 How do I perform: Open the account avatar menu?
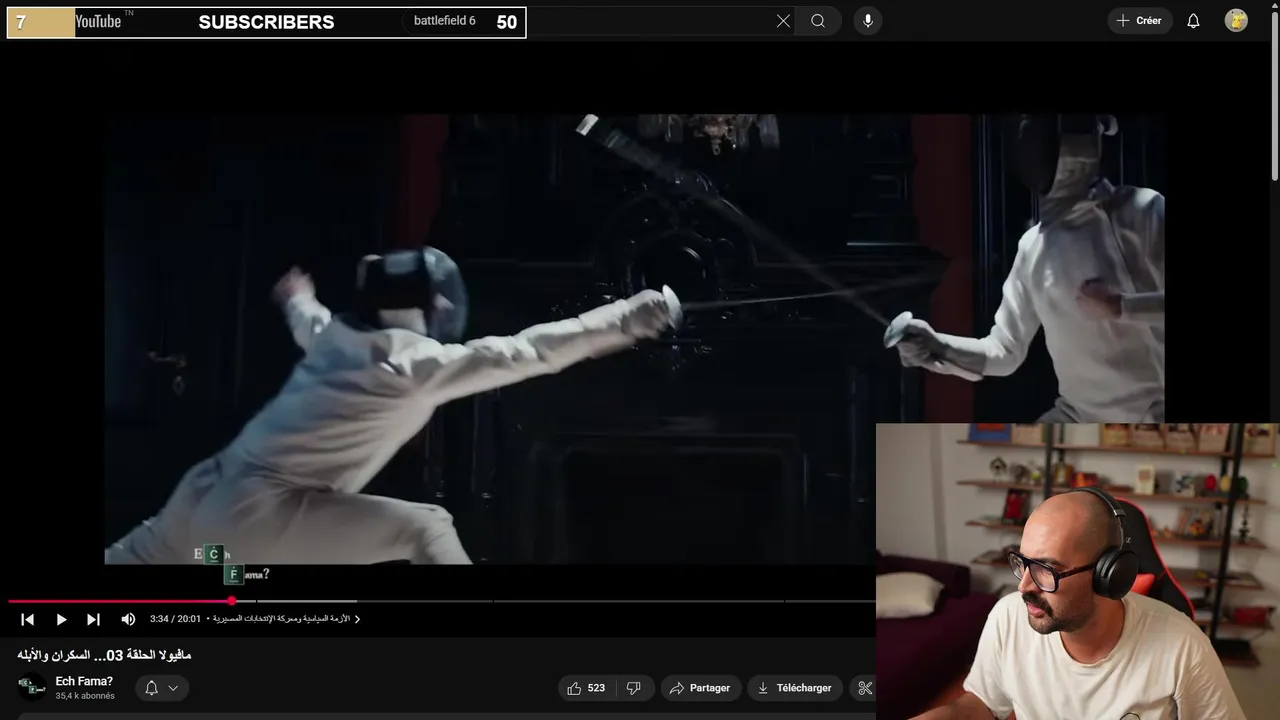click(1236, 21)
